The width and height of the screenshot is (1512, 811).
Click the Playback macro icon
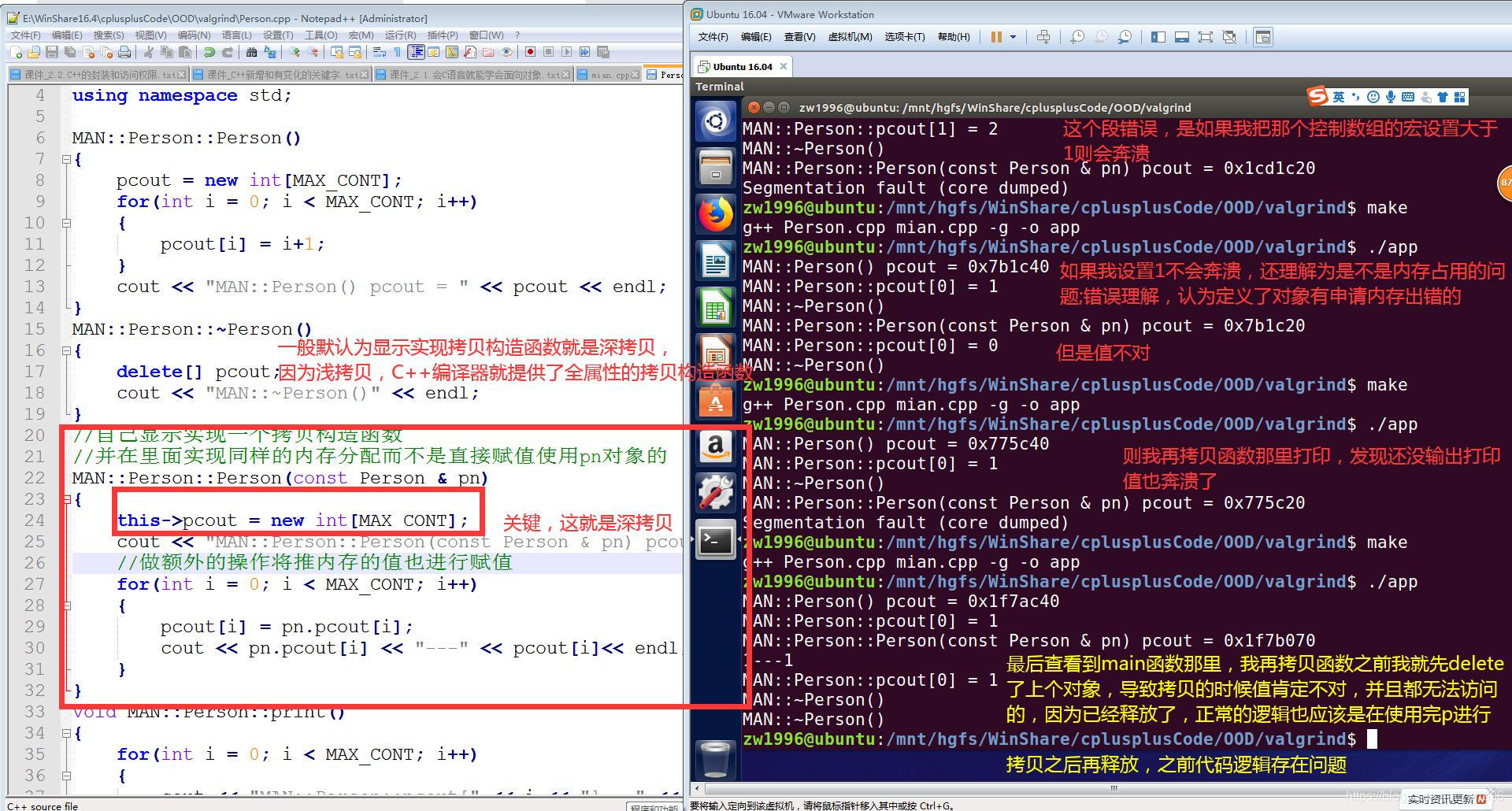[x=566, y=52]
